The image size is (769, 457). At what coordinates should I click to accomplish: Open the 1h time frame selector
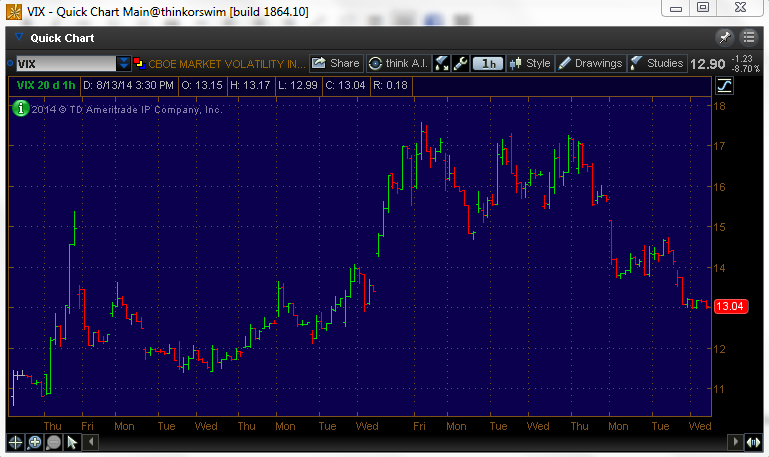click(x=487, y=63)
